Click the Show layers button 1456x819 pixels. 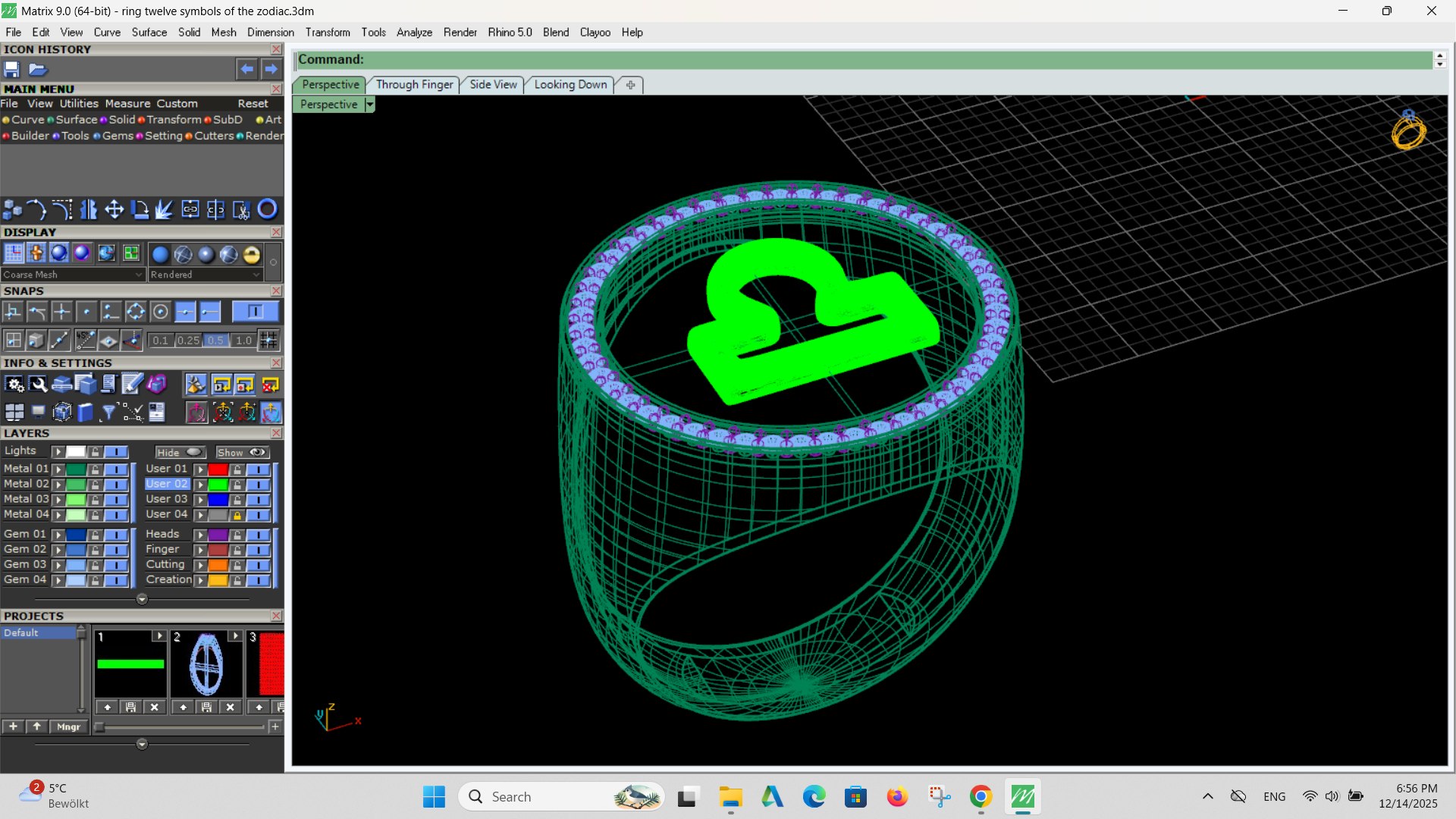tap(243, 453)
